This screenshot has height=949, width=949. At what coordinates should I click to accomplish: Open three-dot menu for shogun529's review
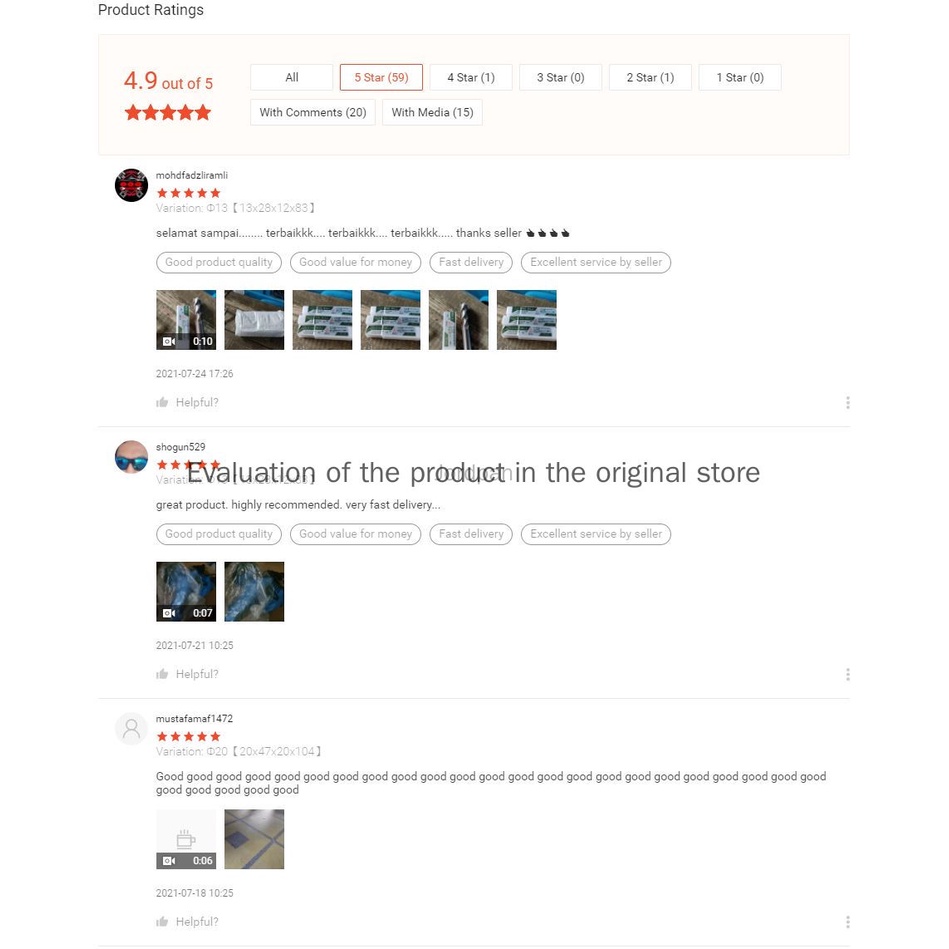click(847, 674)
